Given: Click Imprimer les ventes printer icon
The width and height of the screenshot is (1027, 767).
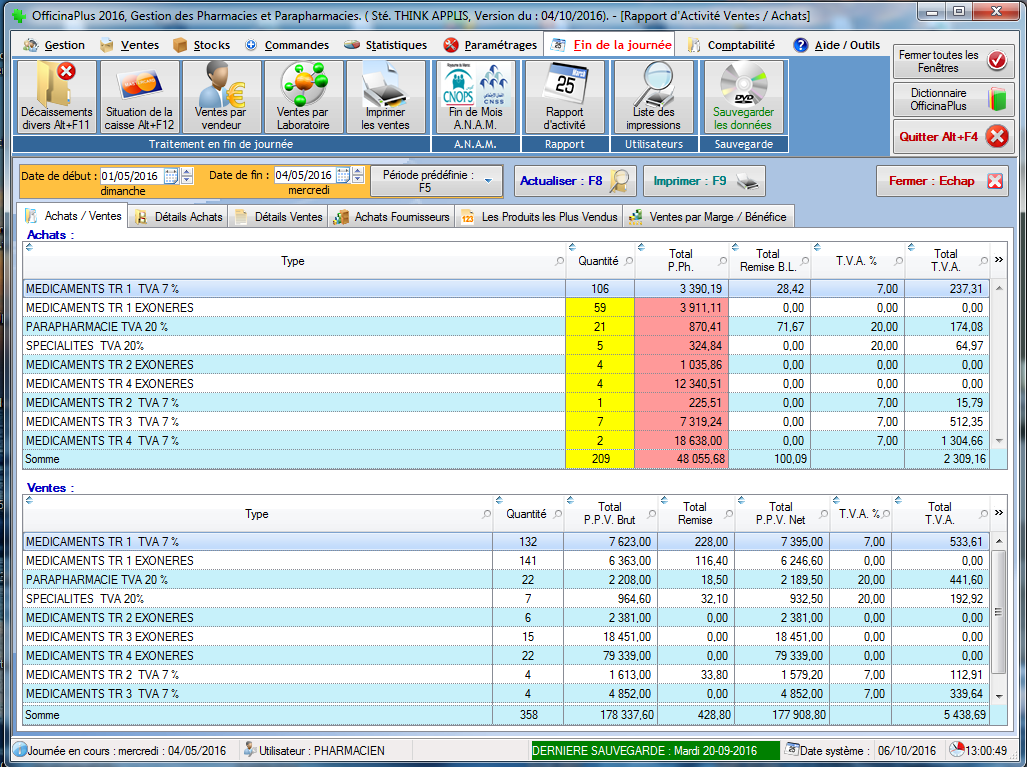Looking at the screenshot, I should [x=385, y=96].
